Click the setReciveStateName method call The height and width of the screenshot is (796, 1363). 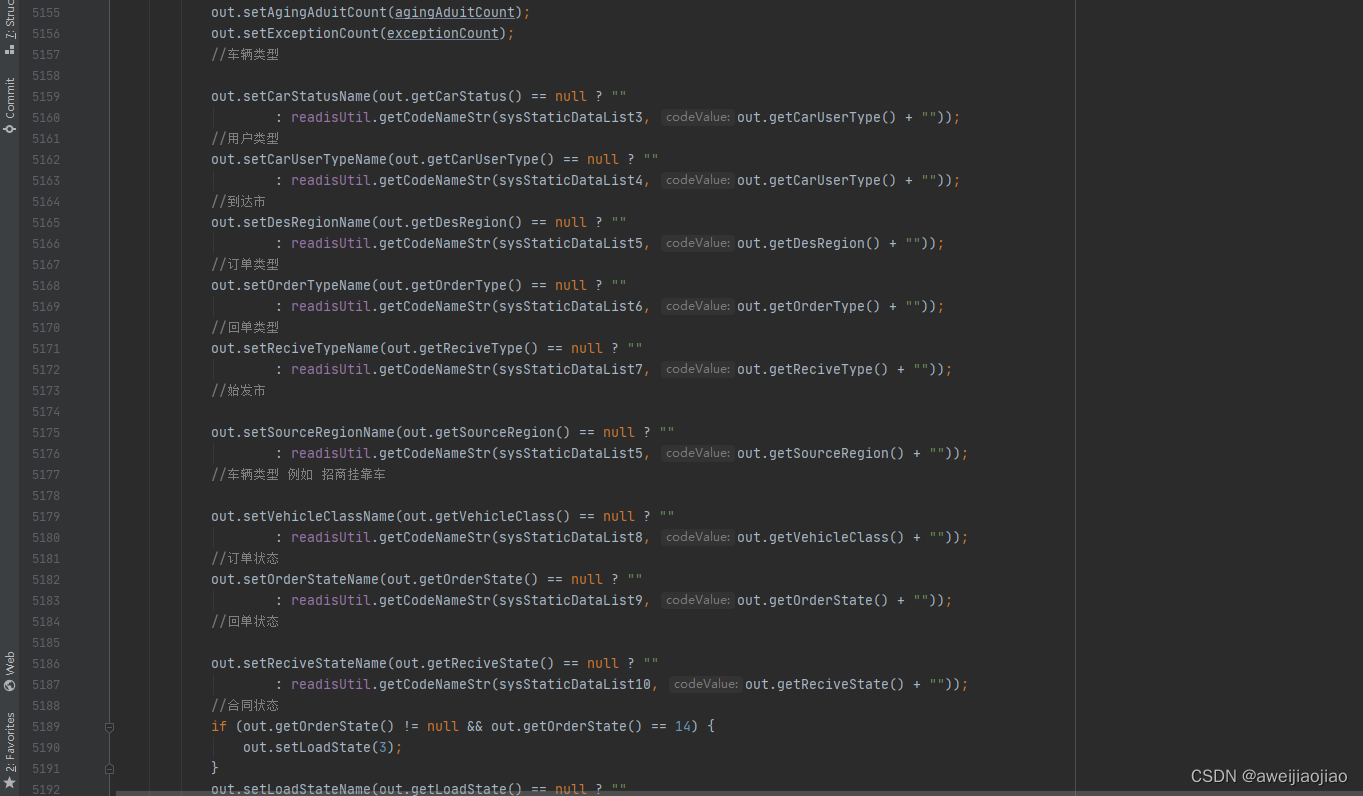click(315, 664)
